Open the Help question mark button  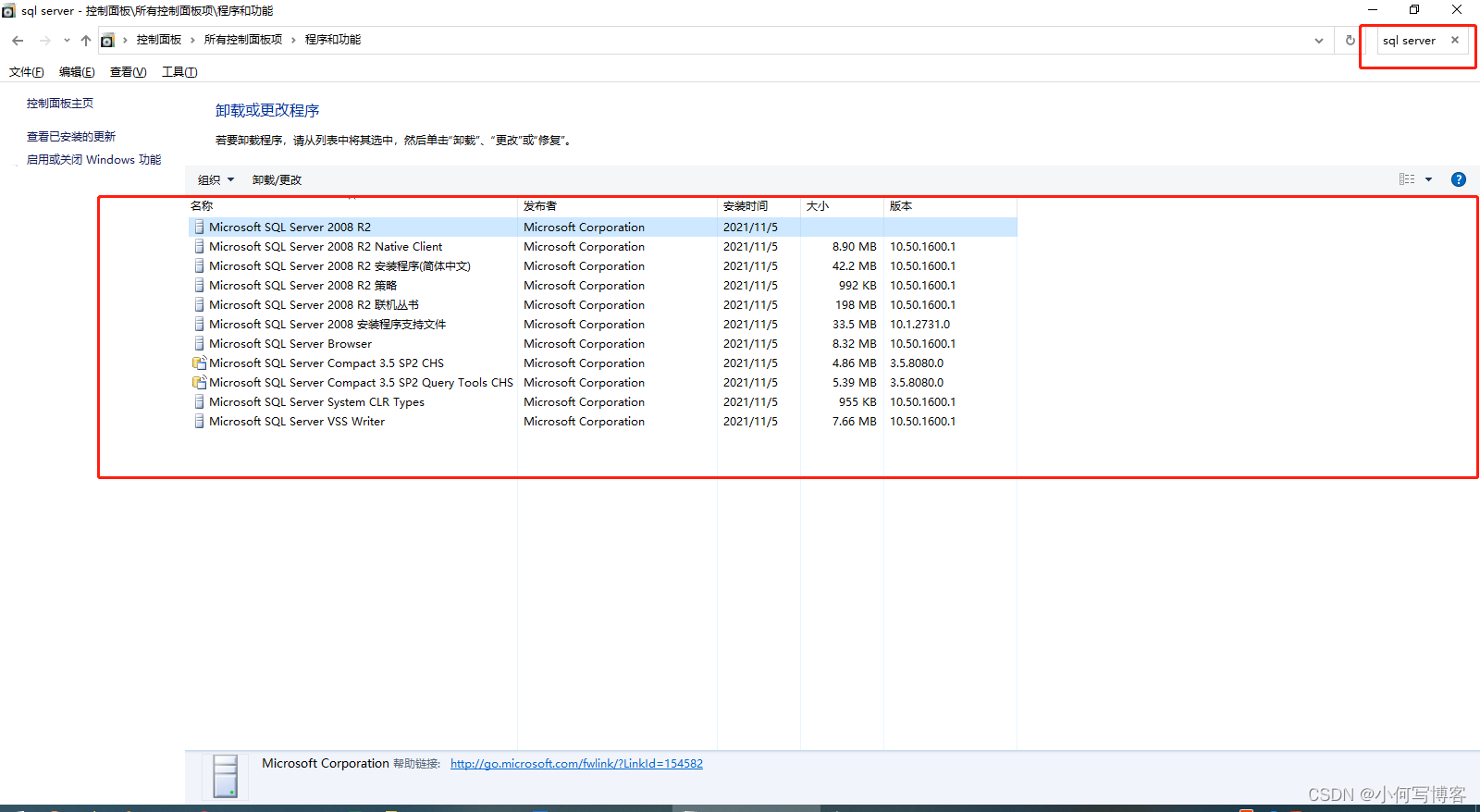tap(1459, 179)
